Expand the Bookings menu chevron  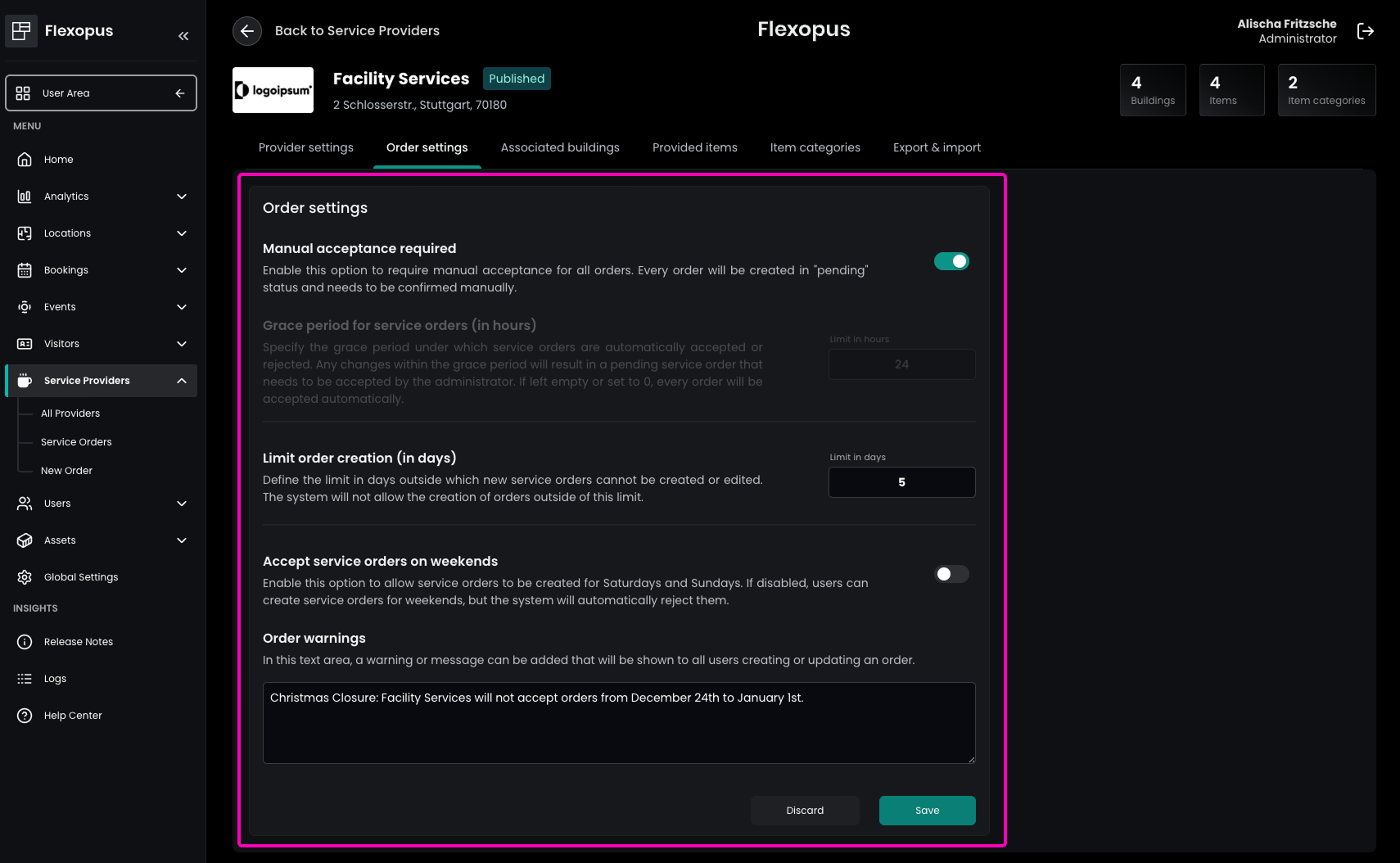coord(182,270)
